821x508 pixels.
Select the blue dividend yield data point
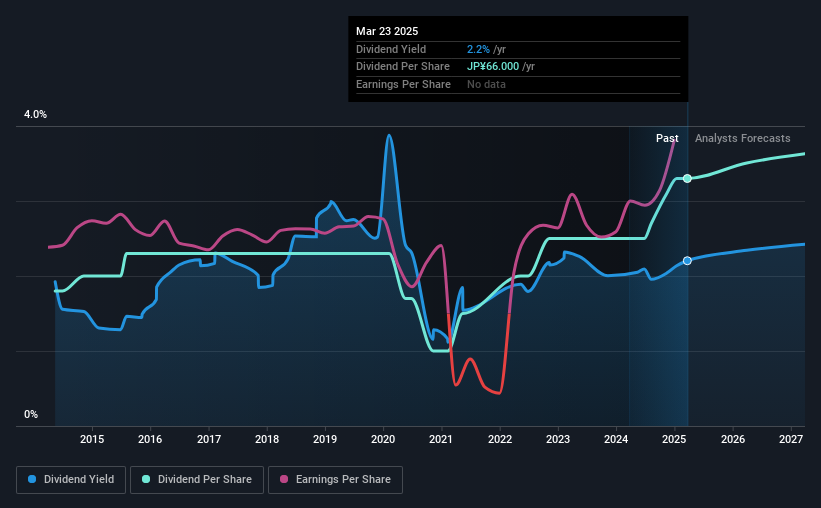687,261
